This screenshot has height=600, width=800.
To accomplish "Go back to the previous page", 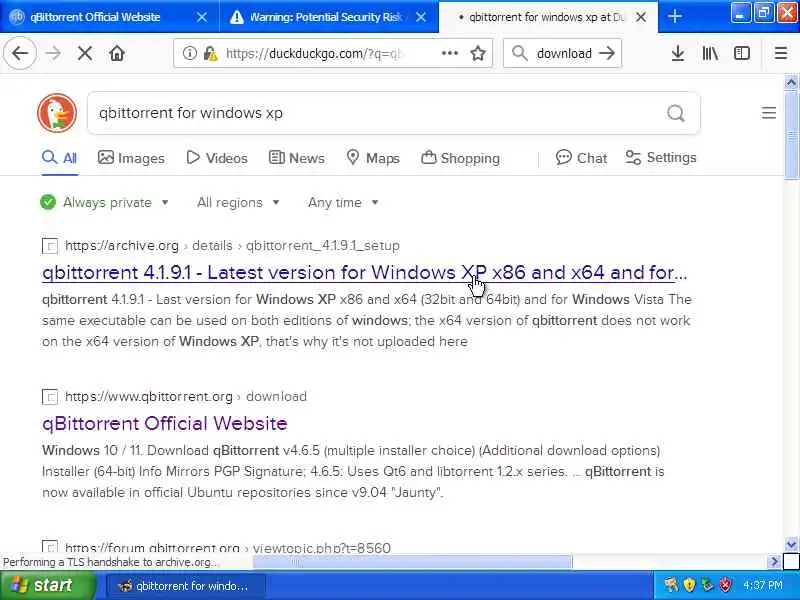I will coord(20,53).
